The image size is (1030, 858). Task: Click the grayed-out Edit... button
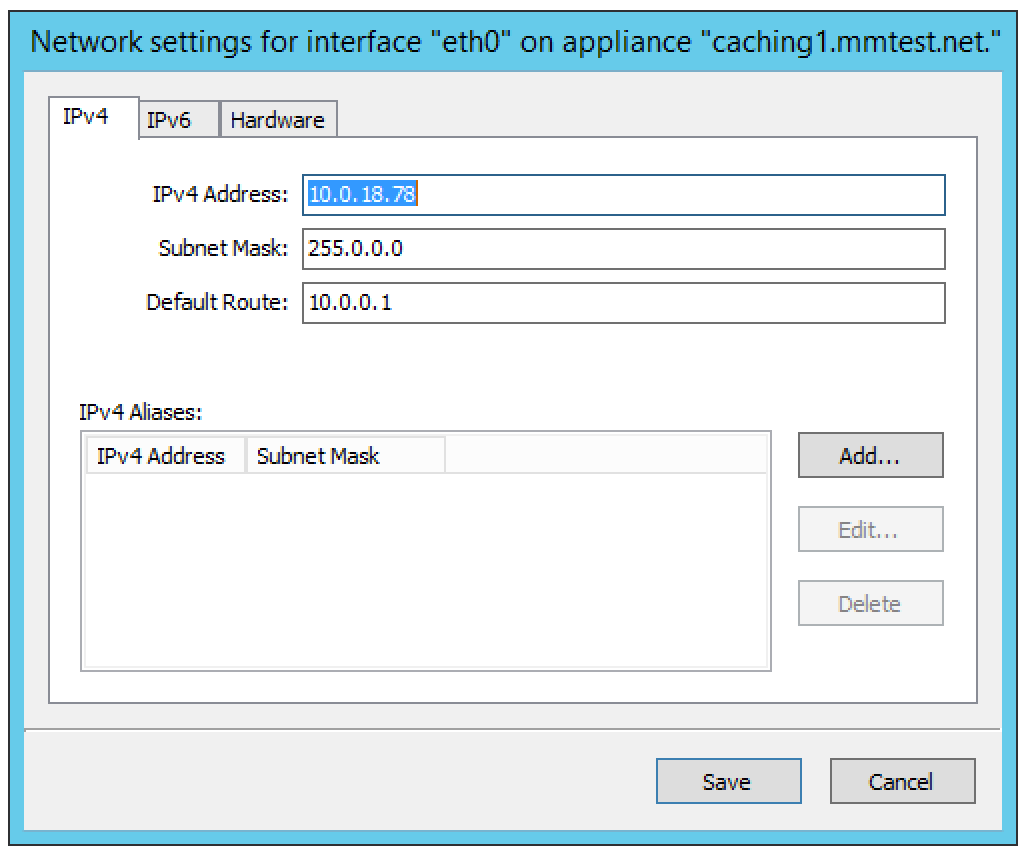(x=870, y=530)
